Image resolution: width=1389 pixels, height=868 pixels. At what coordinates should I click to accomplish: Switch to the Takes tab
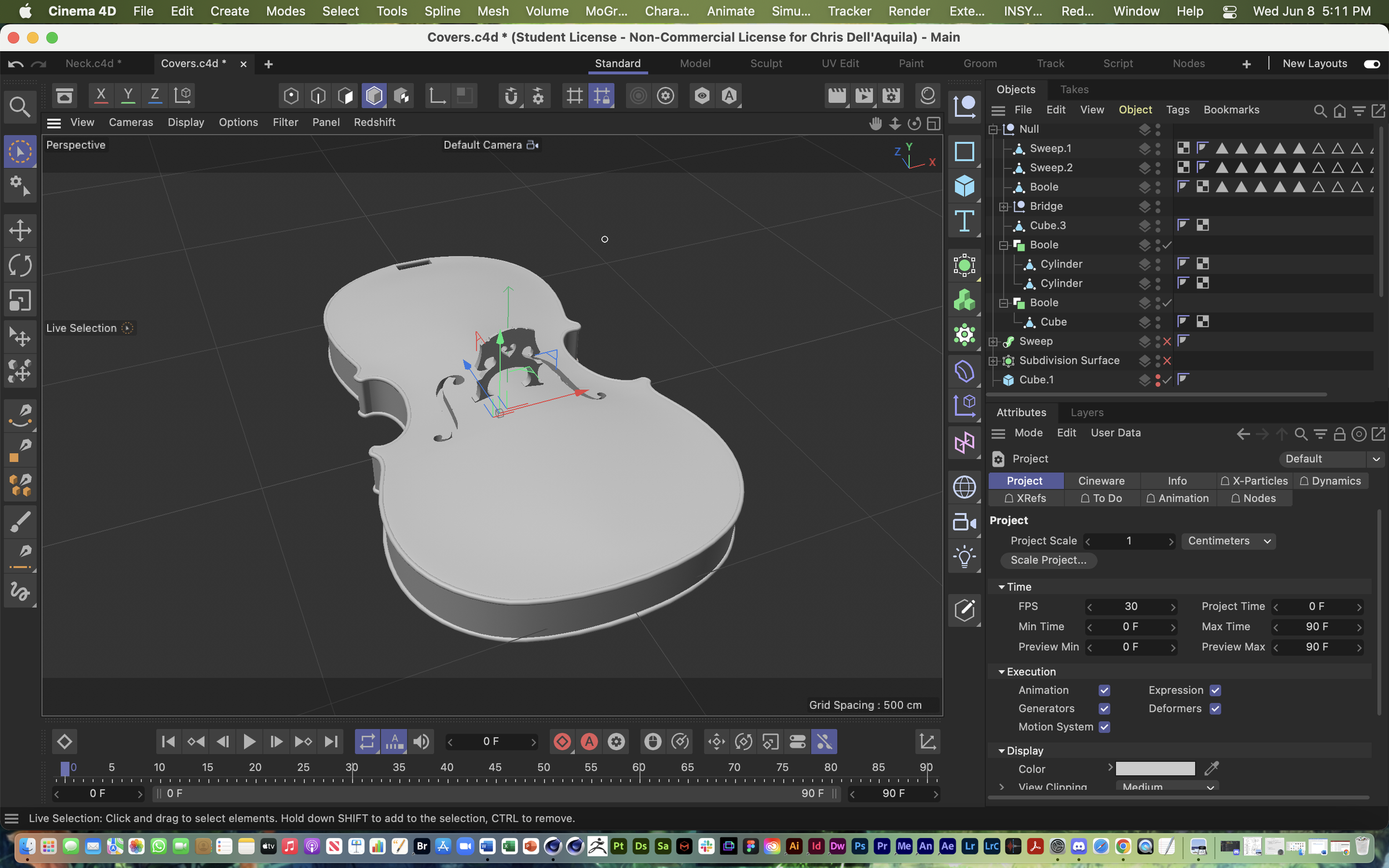[1074, 89]
